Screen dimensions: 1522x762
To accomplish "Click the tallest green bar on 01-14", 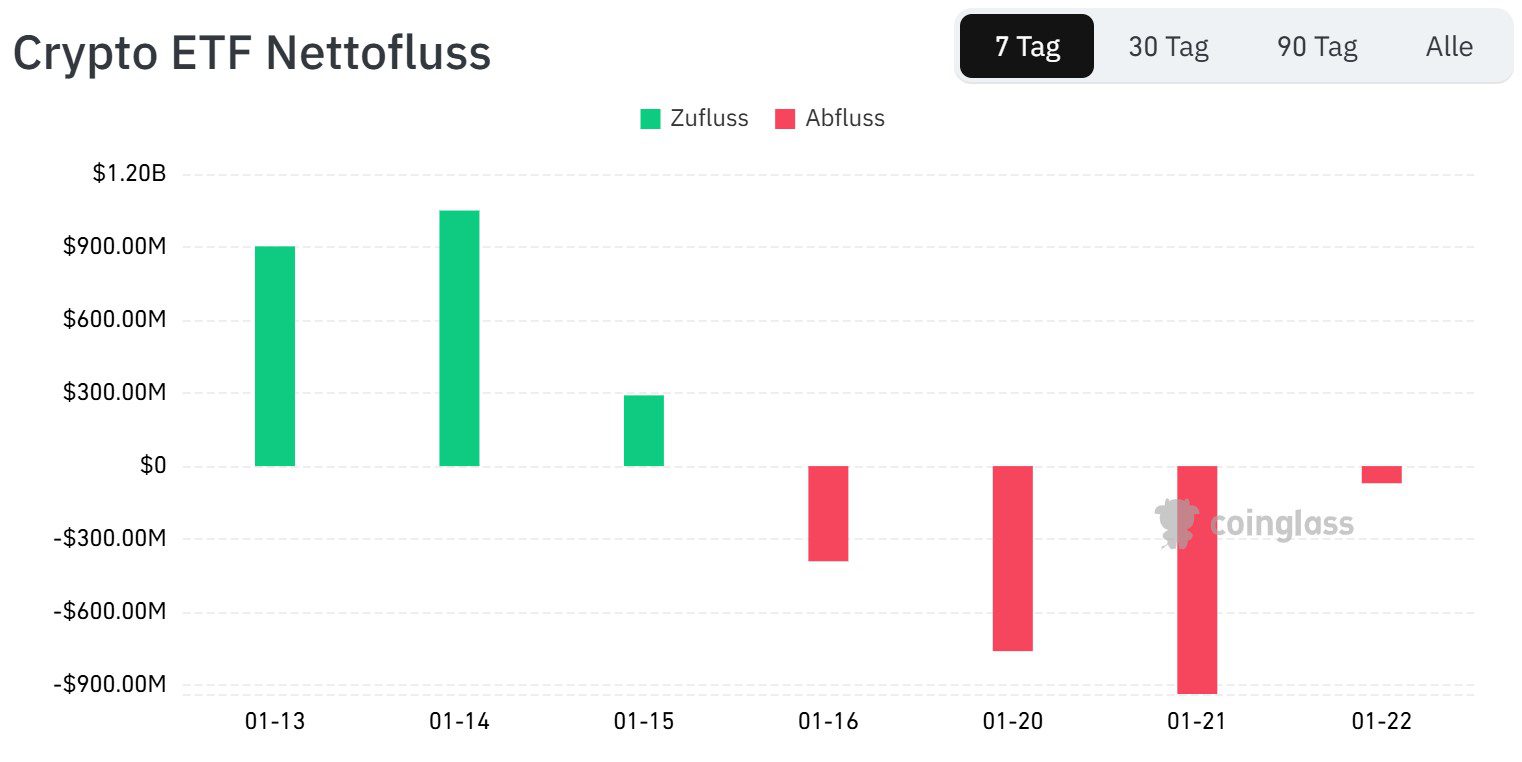I will (x=459, y=338).
